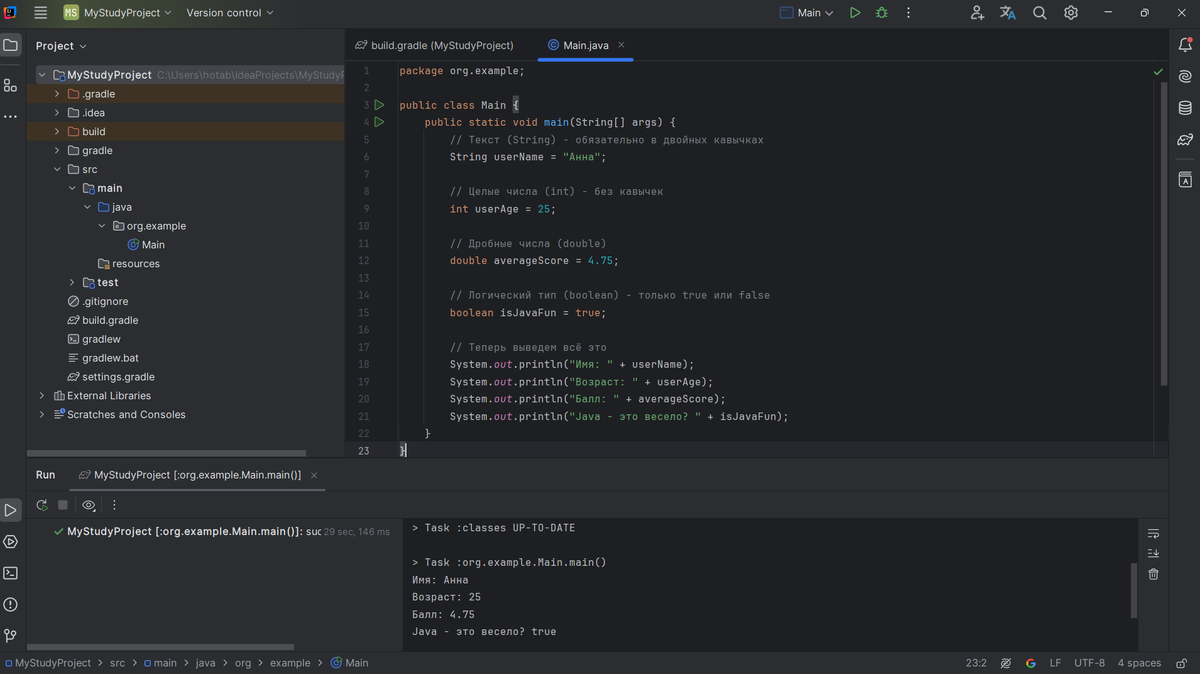1200x674 pixels.
Task: Open settings.gradle file in project tree
Action: [x=118, y=377]
